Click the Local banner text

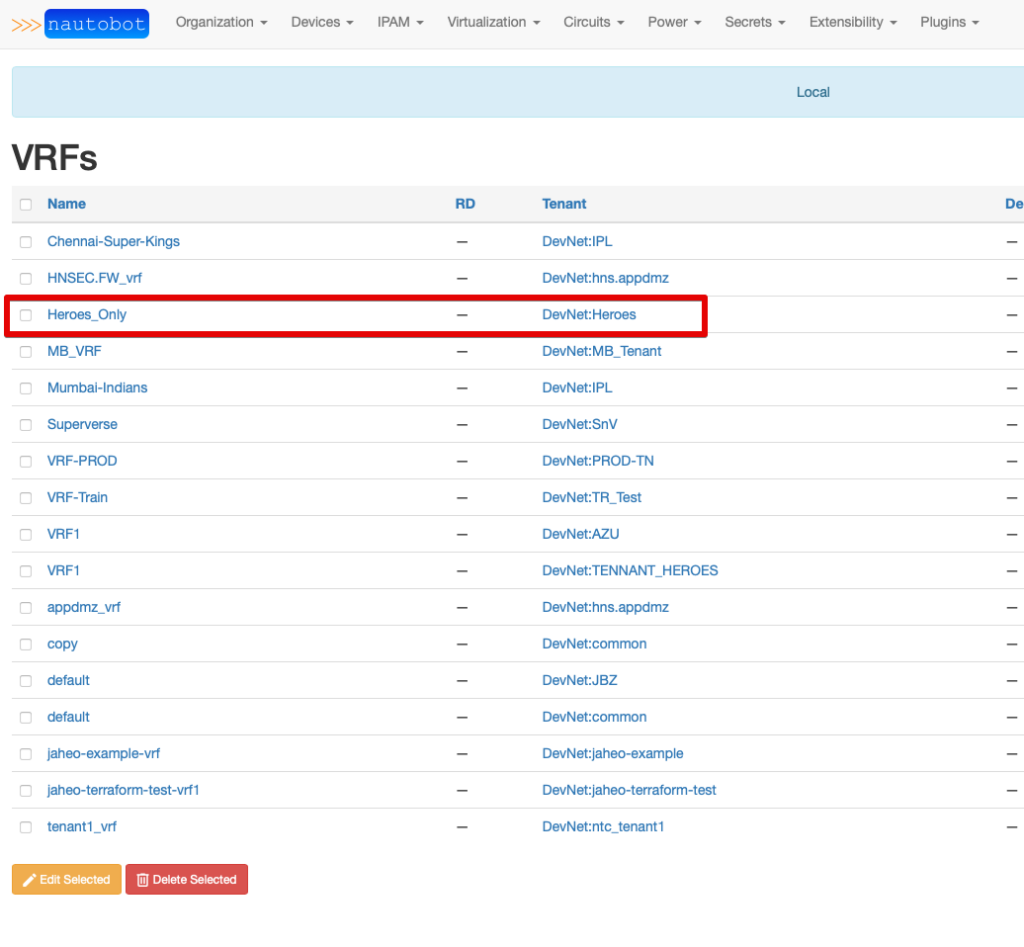pyautogui.click(x=813, y=92)
